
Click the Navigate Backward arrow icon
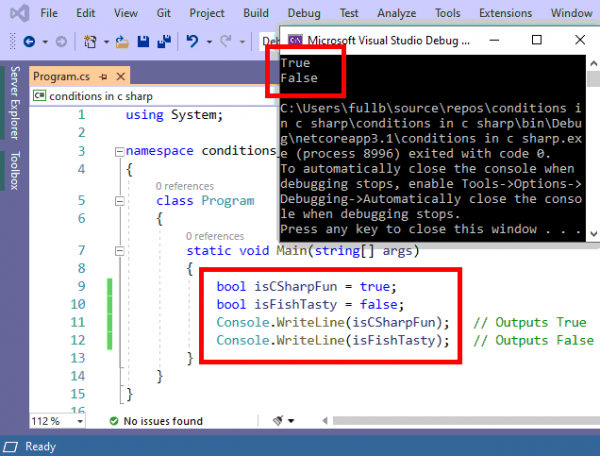point(28,42)
